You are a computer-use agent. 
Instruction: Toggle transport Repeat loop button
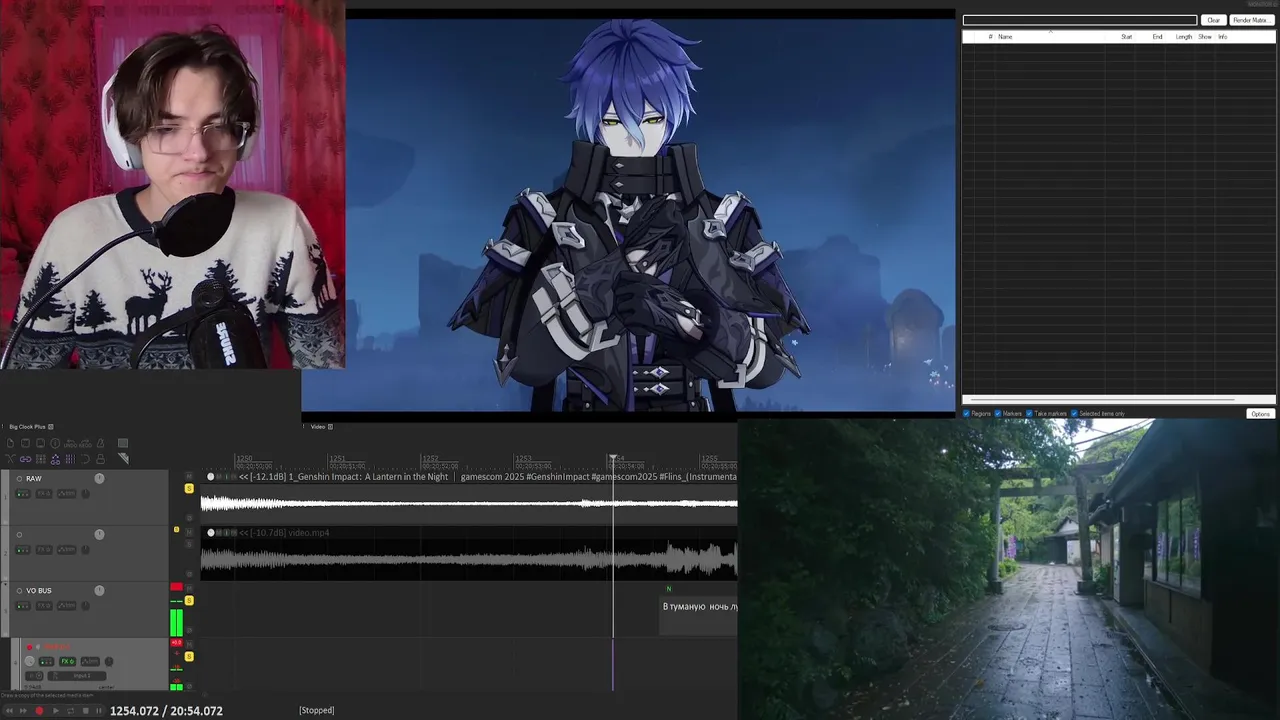[x=71, y=711]
